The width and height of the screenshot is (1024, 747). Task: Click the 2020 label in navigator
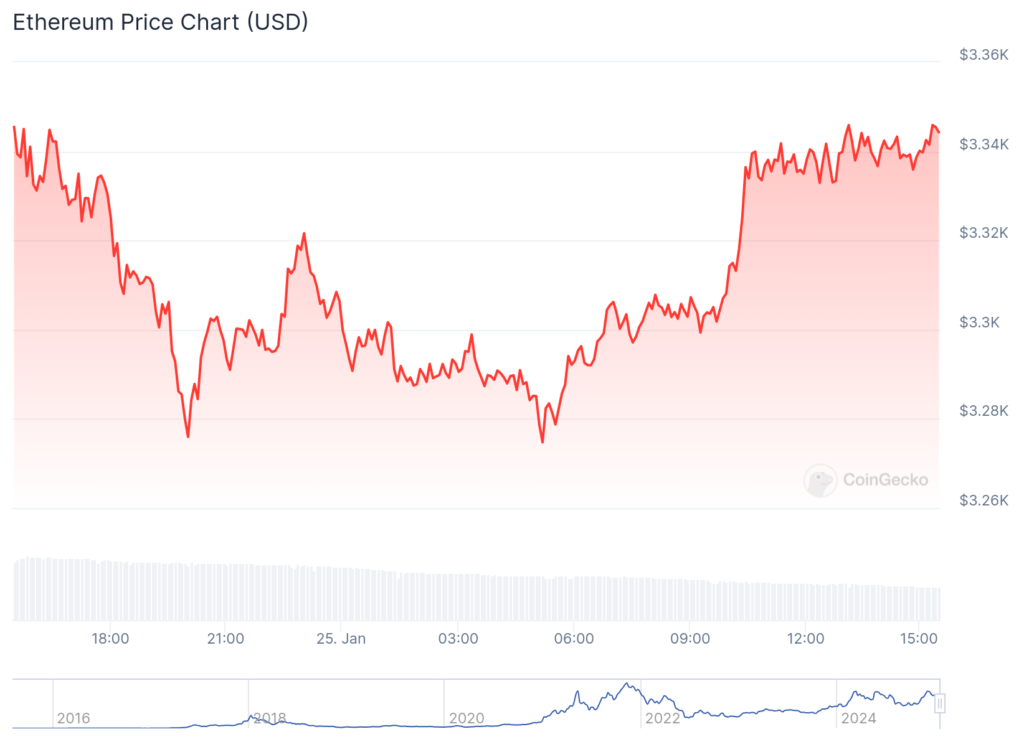point(467,718)
